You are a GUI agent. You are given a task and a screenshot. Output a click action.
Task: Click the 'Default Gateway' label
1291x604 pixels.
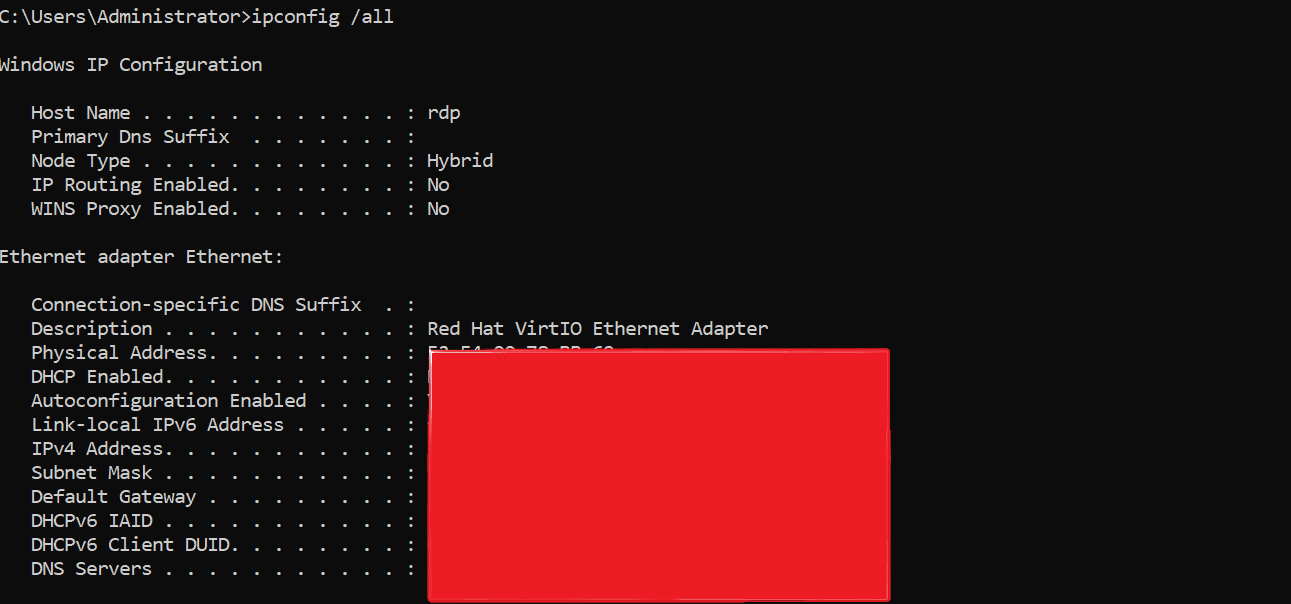pos(113,497)
